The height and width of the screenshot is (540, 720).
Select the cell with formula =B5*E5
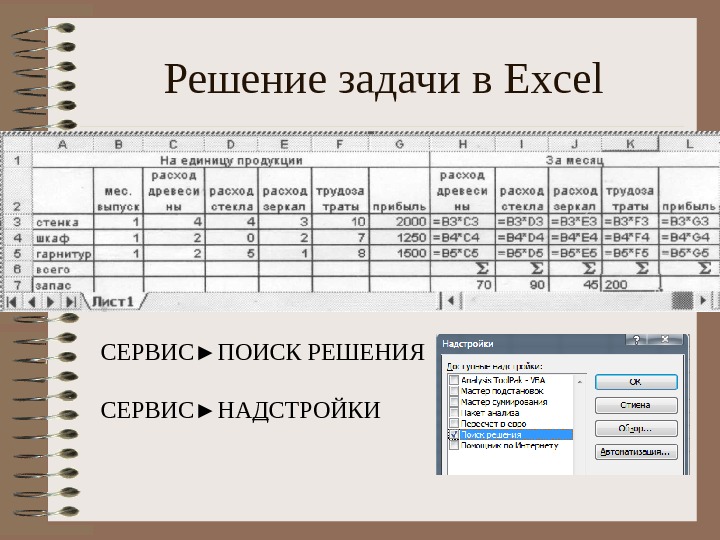(x=575, y=253)
